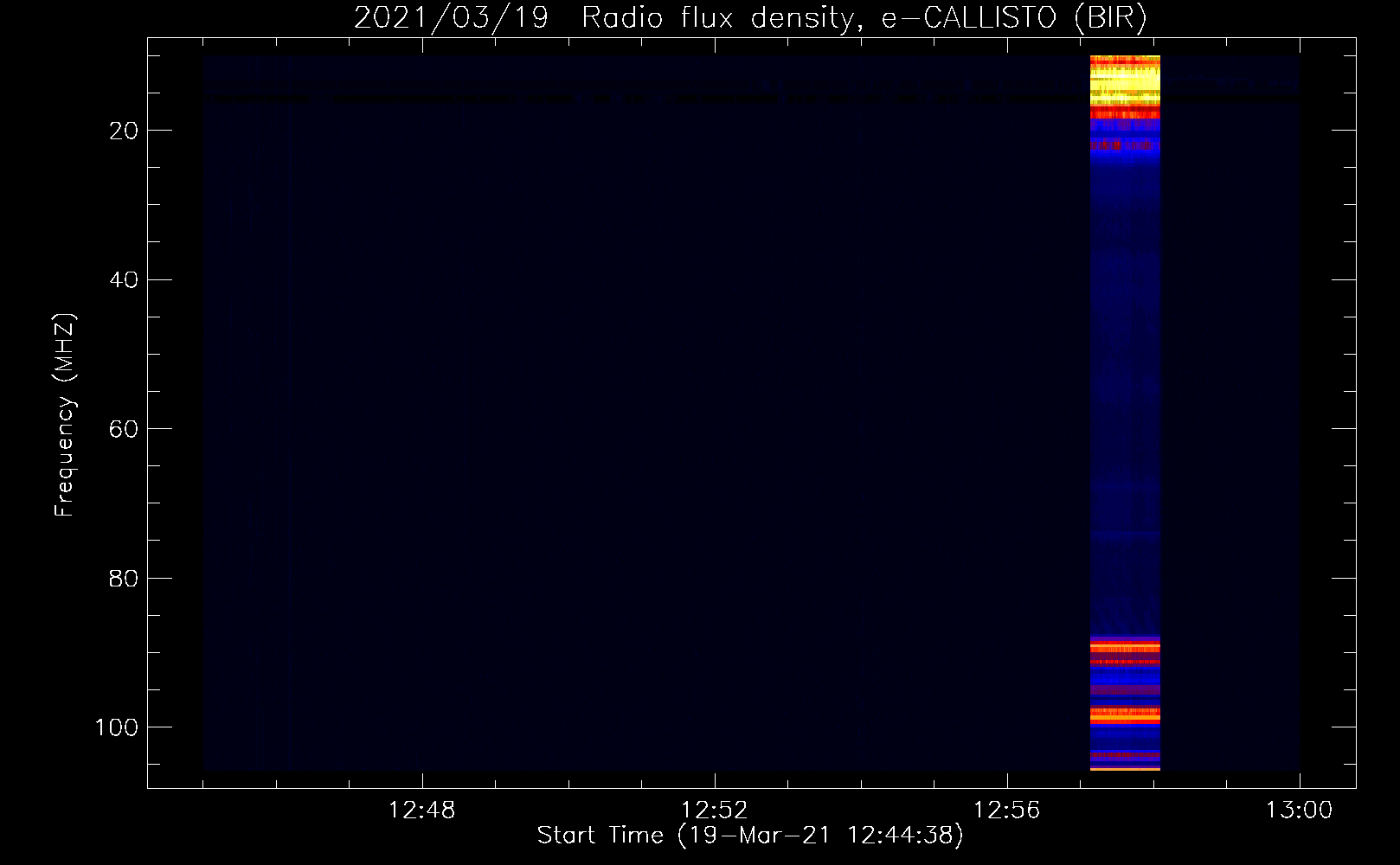Click the 13:00 time tick label
The image size is (1400, 865).
click(1299, 811)
